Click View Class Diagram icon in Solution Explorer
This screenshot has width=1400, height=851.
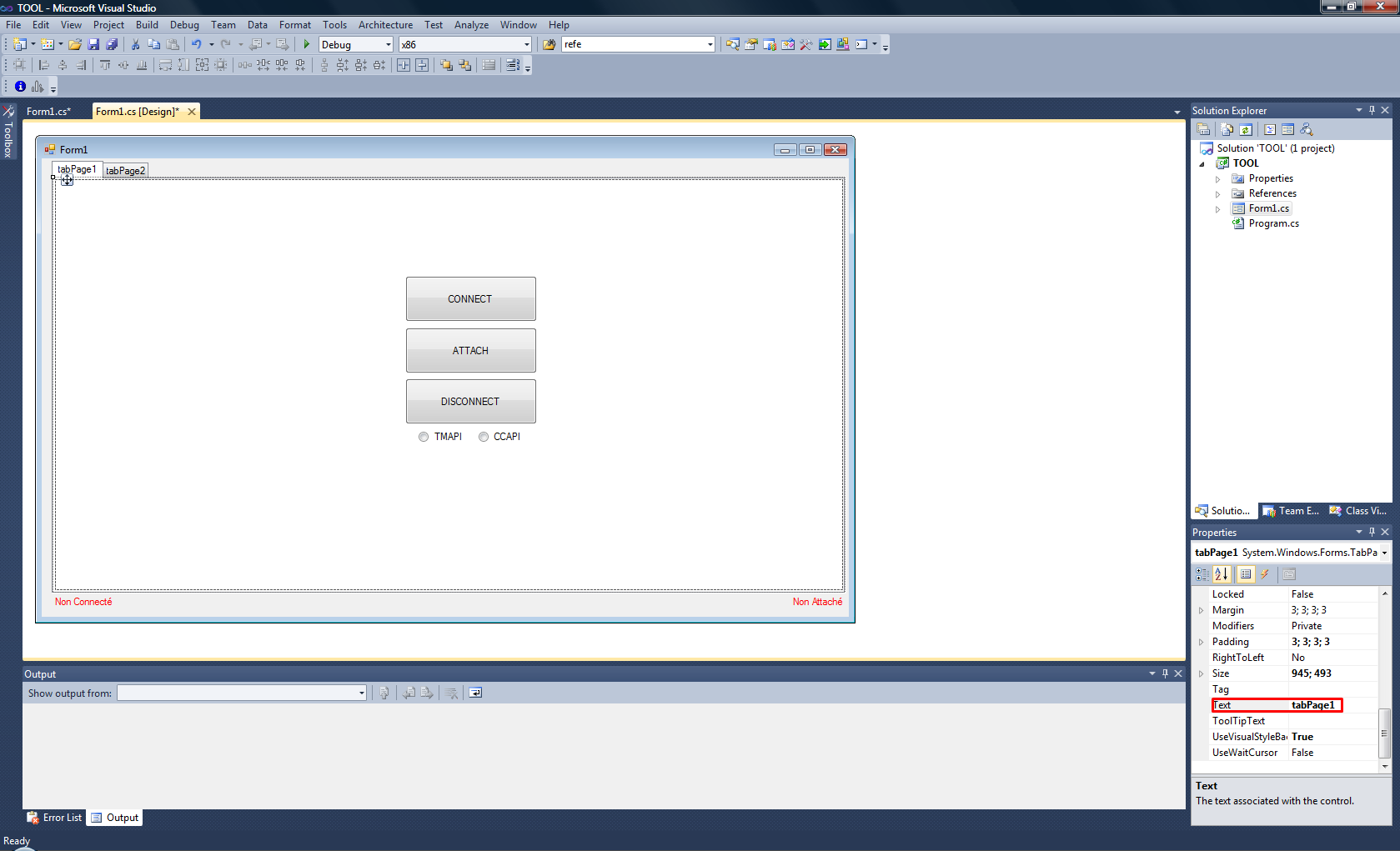[x=1307, y=129]
